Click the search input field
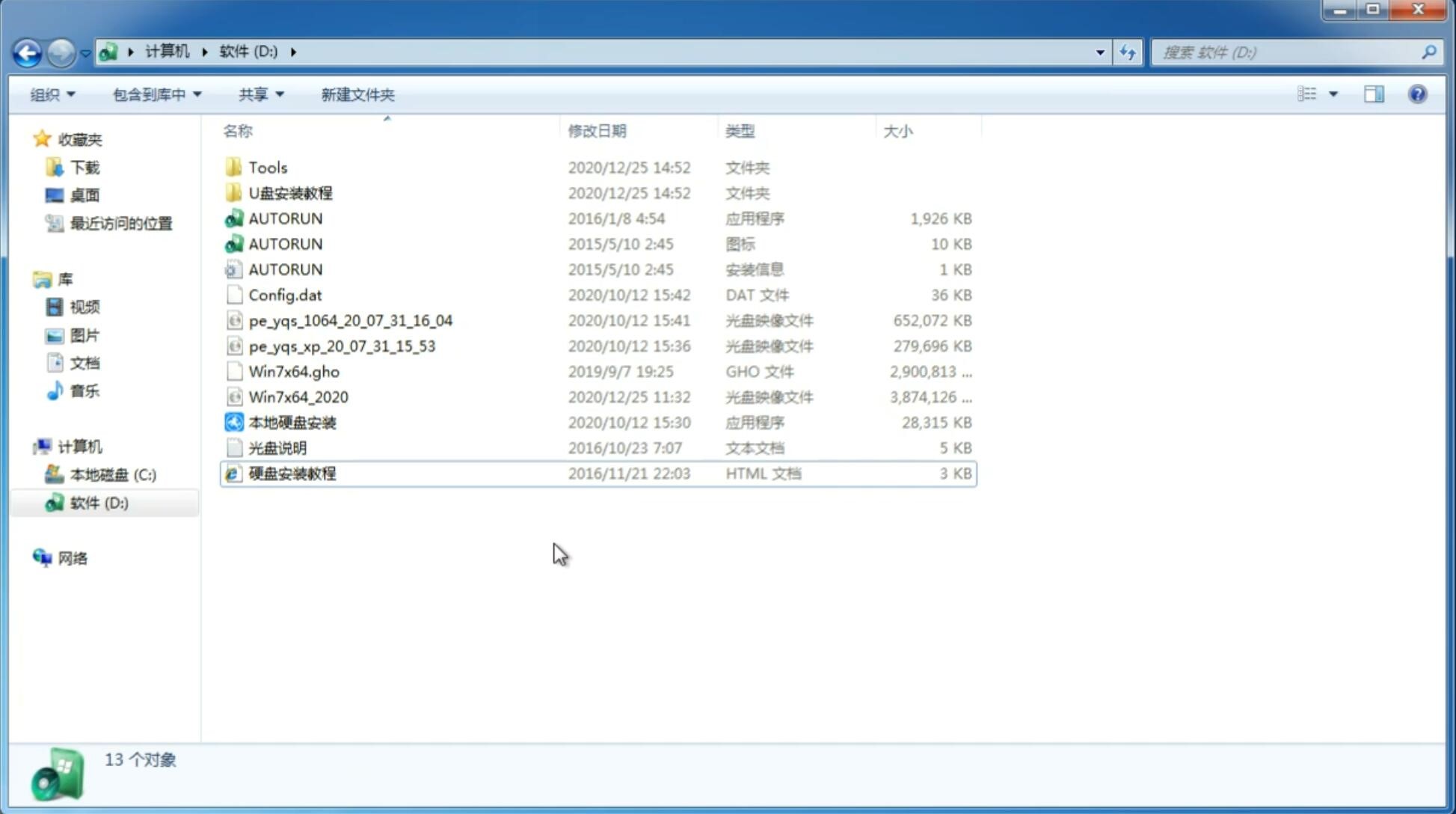This screenshot has height=814, width=1456. (x=1289, y=52)
